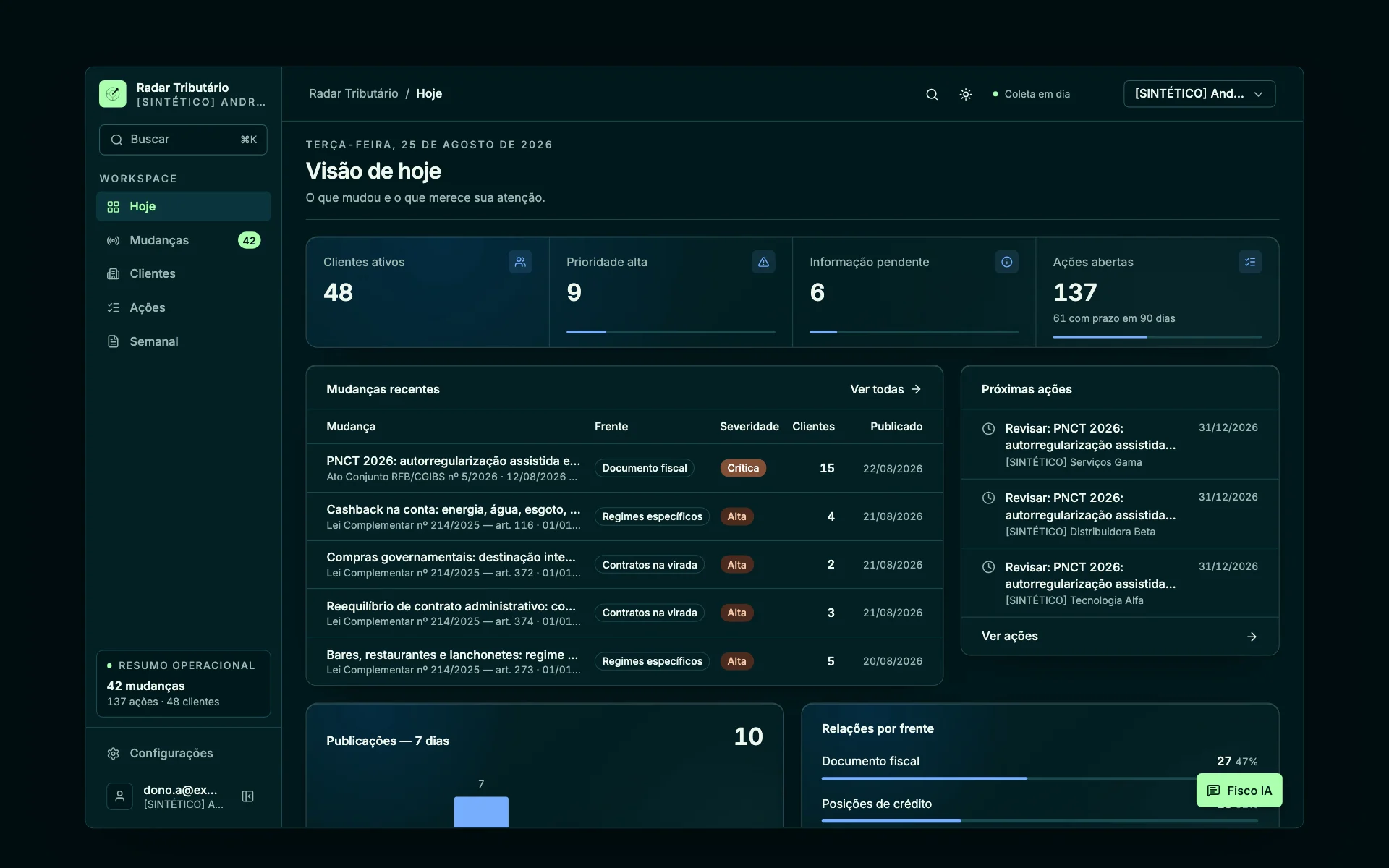Open Ver todas changes link
This screenshot has width=1389, height=868.
(x=885, y=389)
